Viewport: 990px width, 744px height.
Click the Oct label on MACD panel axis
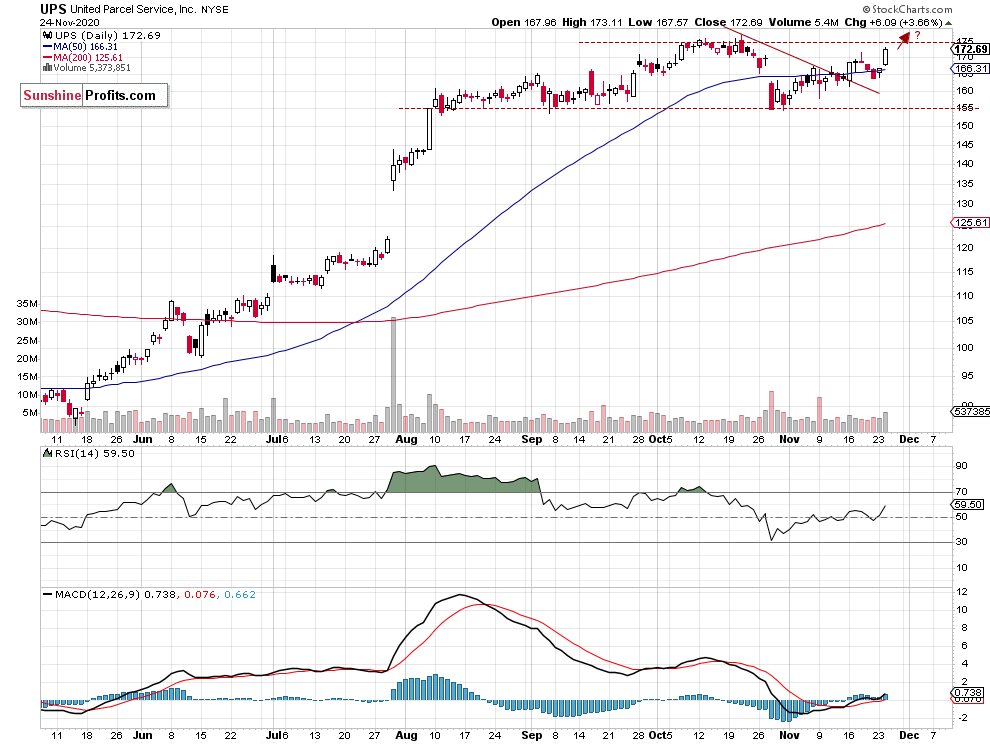point(657,735)
